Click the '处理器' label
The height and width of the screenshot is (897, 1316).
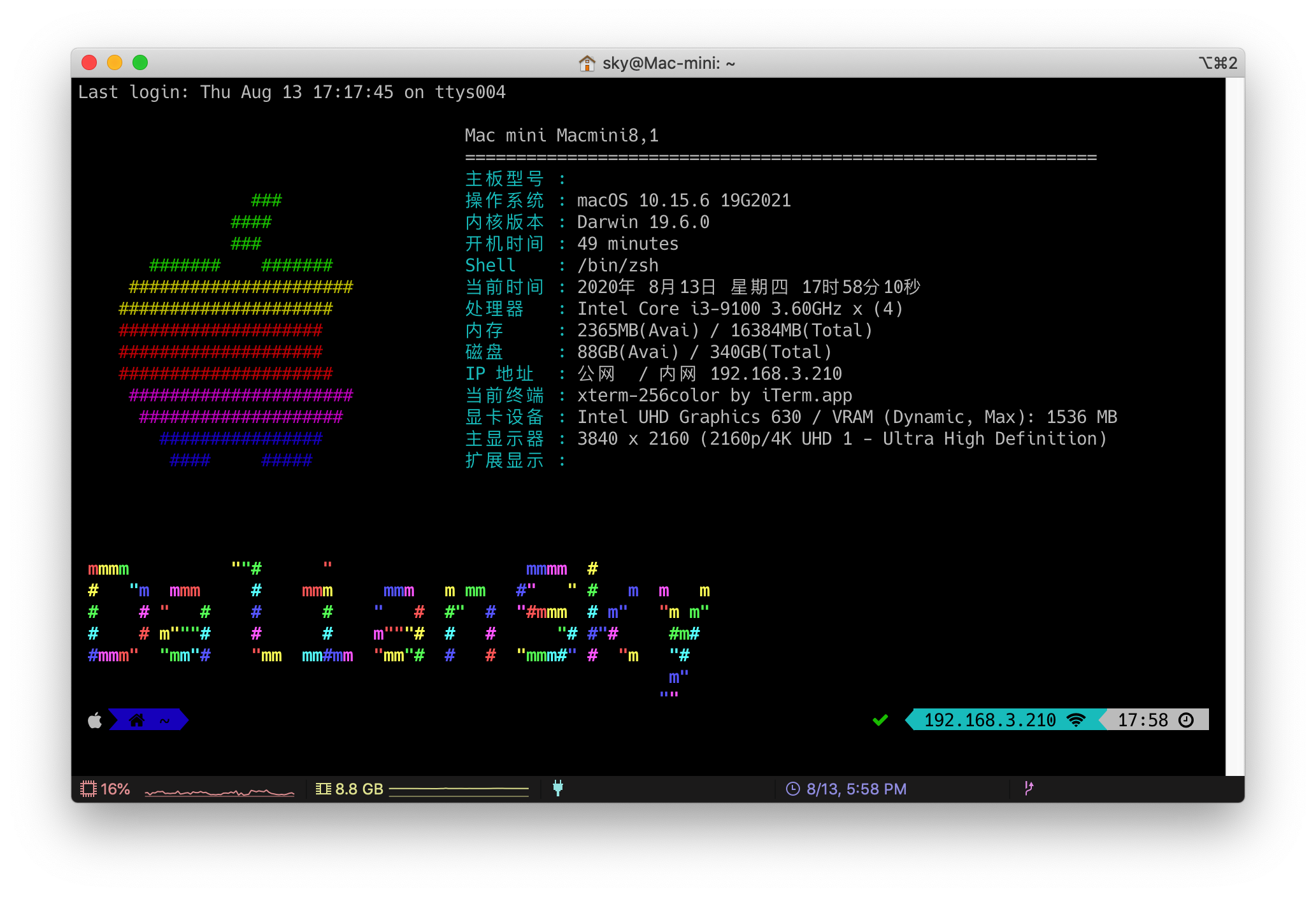click(494, 309)
